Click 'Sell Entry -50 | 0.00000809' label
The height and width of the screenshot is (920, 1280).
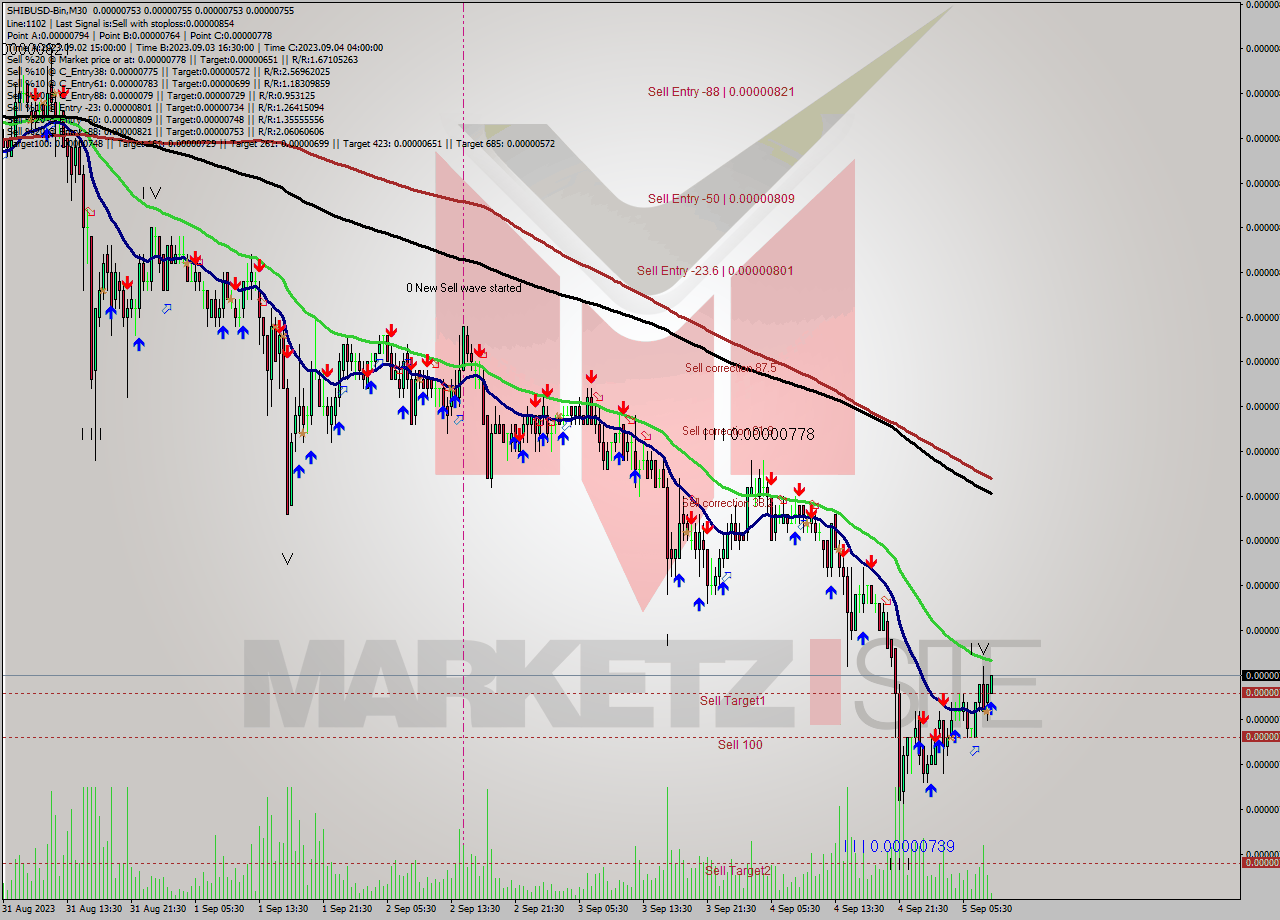tap(721, 198)
